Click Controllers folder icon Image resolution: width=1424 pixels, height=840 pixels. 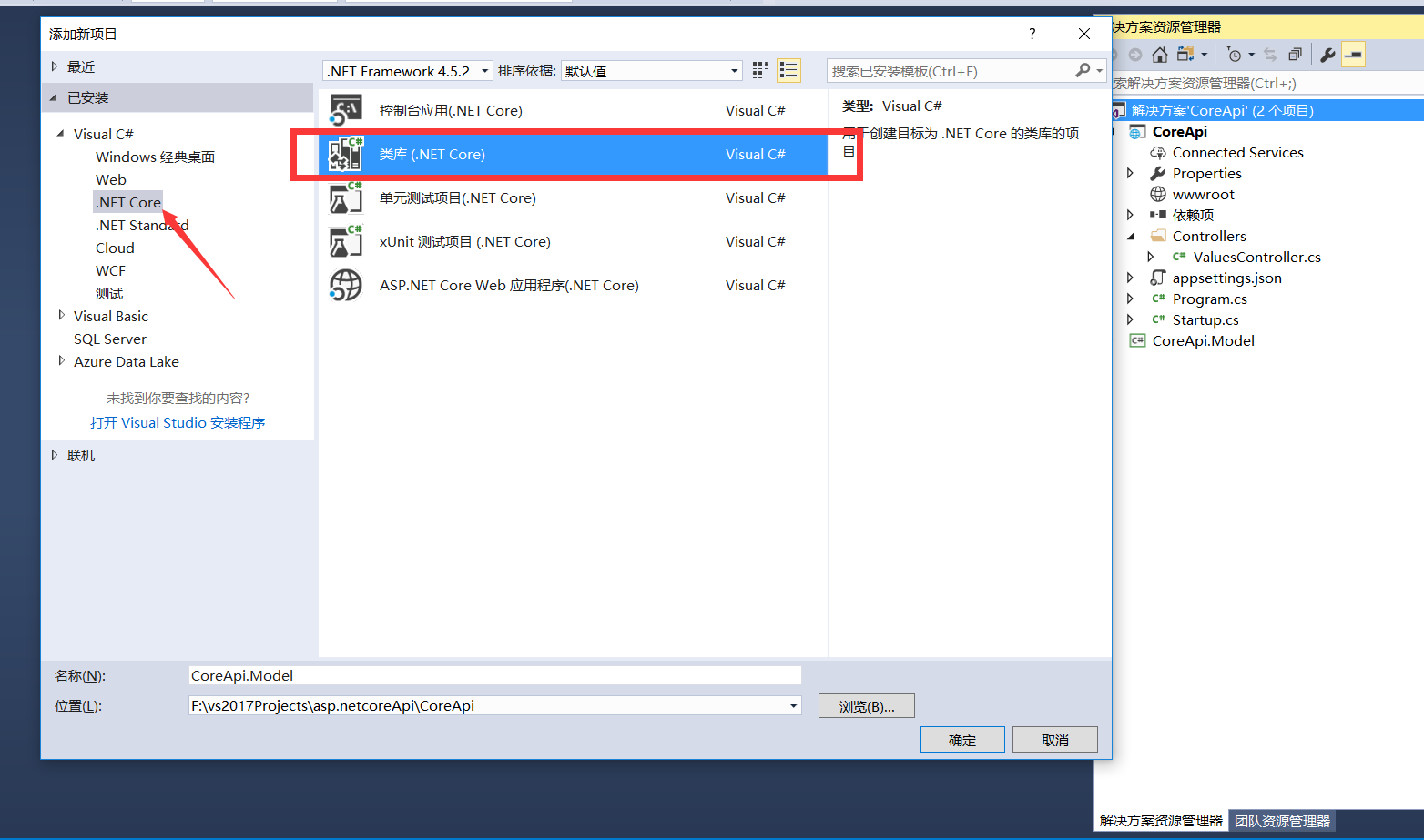[1158, 236]
